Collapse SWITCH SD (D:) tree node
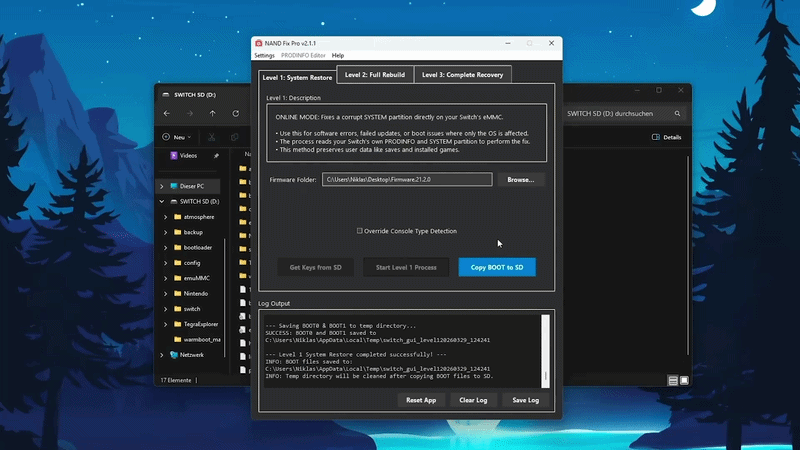This screenshot has width=800, height=450. [162, 202]
